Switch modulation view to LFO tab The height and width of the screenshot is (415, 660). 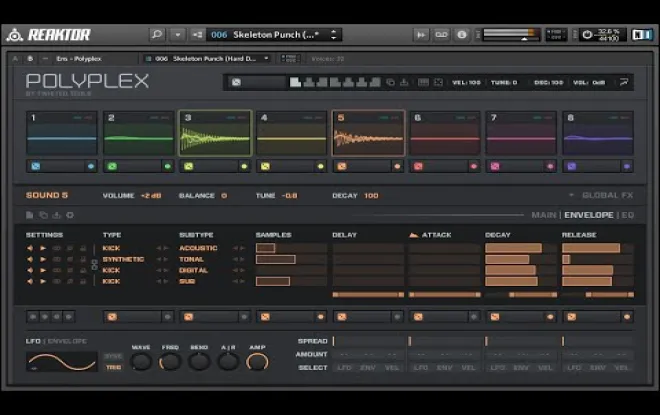click(33, 341)
